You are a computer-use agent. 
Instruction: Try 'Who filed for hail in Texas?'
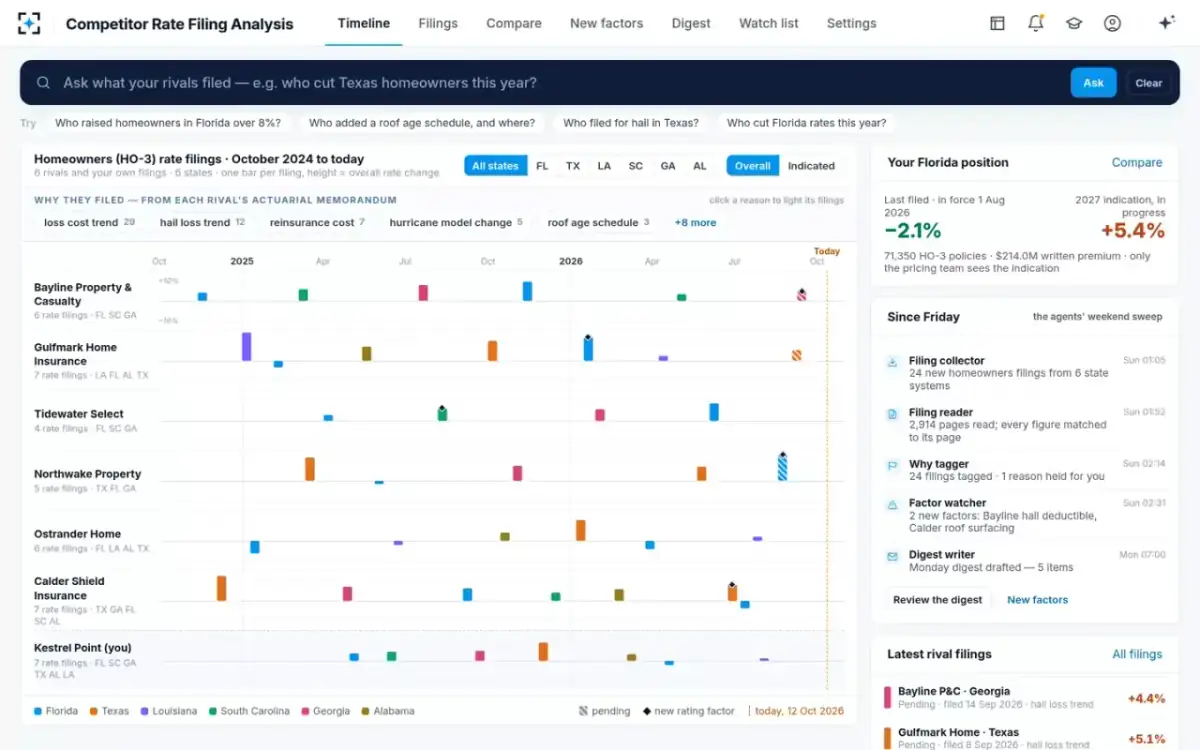point(630,123)
